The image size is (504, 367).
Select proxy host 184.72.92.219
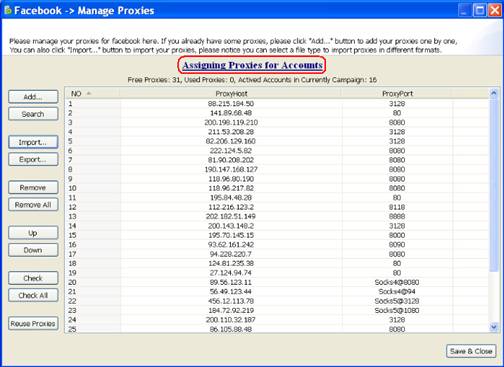click(x=231, y=310)
